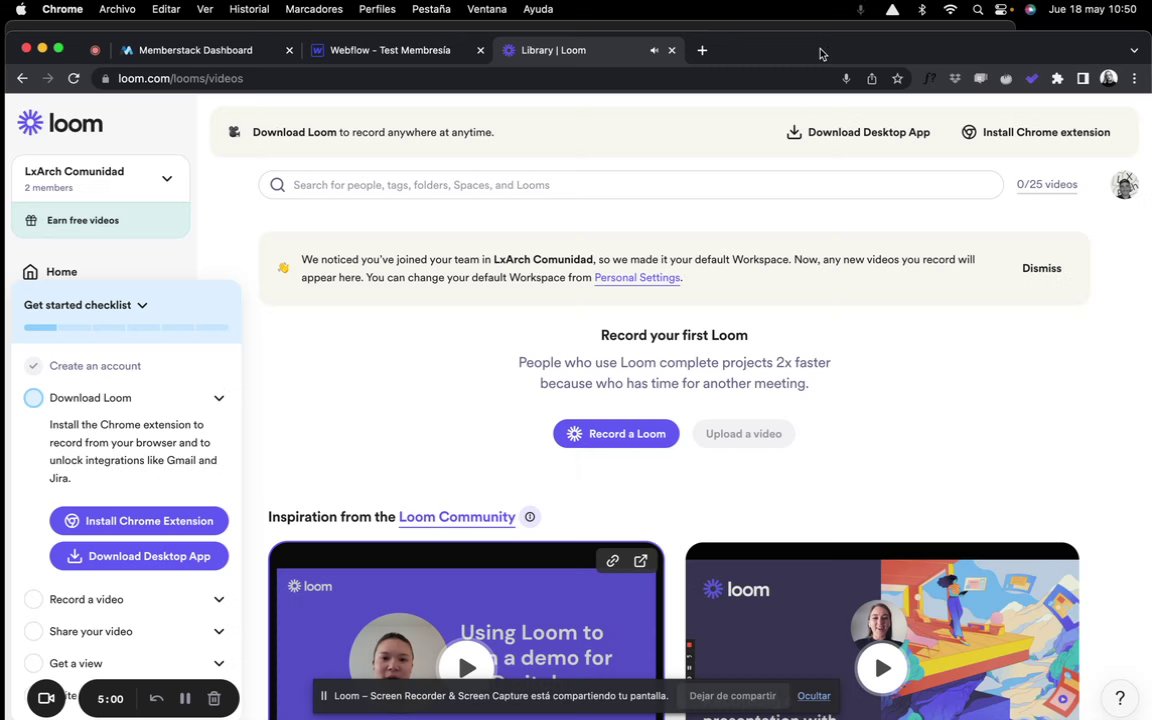Go forward with browser forward arrow
The image size is (1152, 720).
48,79
